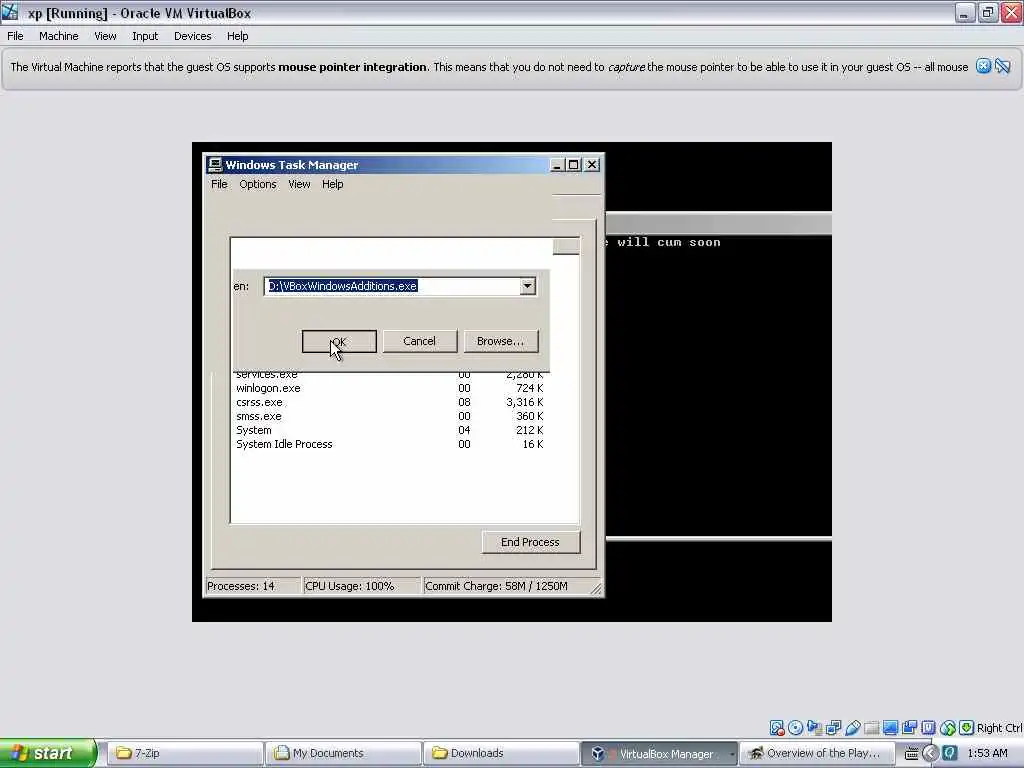Select the System process row
This screenshot has height=768, width=1024.
click(390, 430)
